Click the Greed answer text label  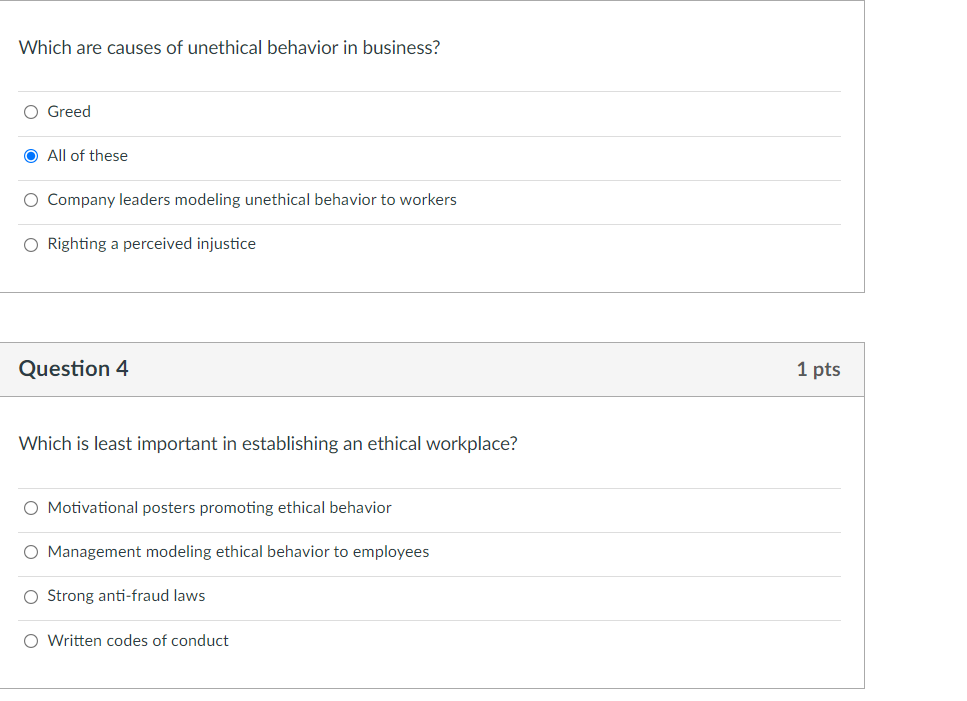69,111
